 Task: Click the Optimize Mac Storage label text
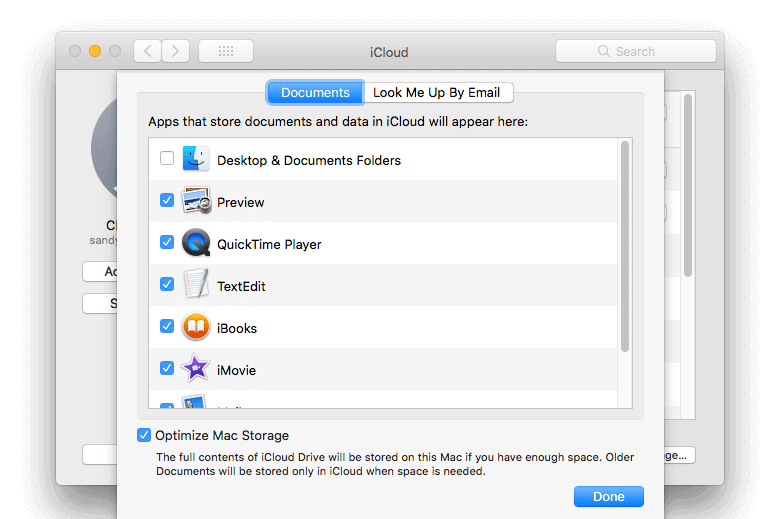pos(222,435)
